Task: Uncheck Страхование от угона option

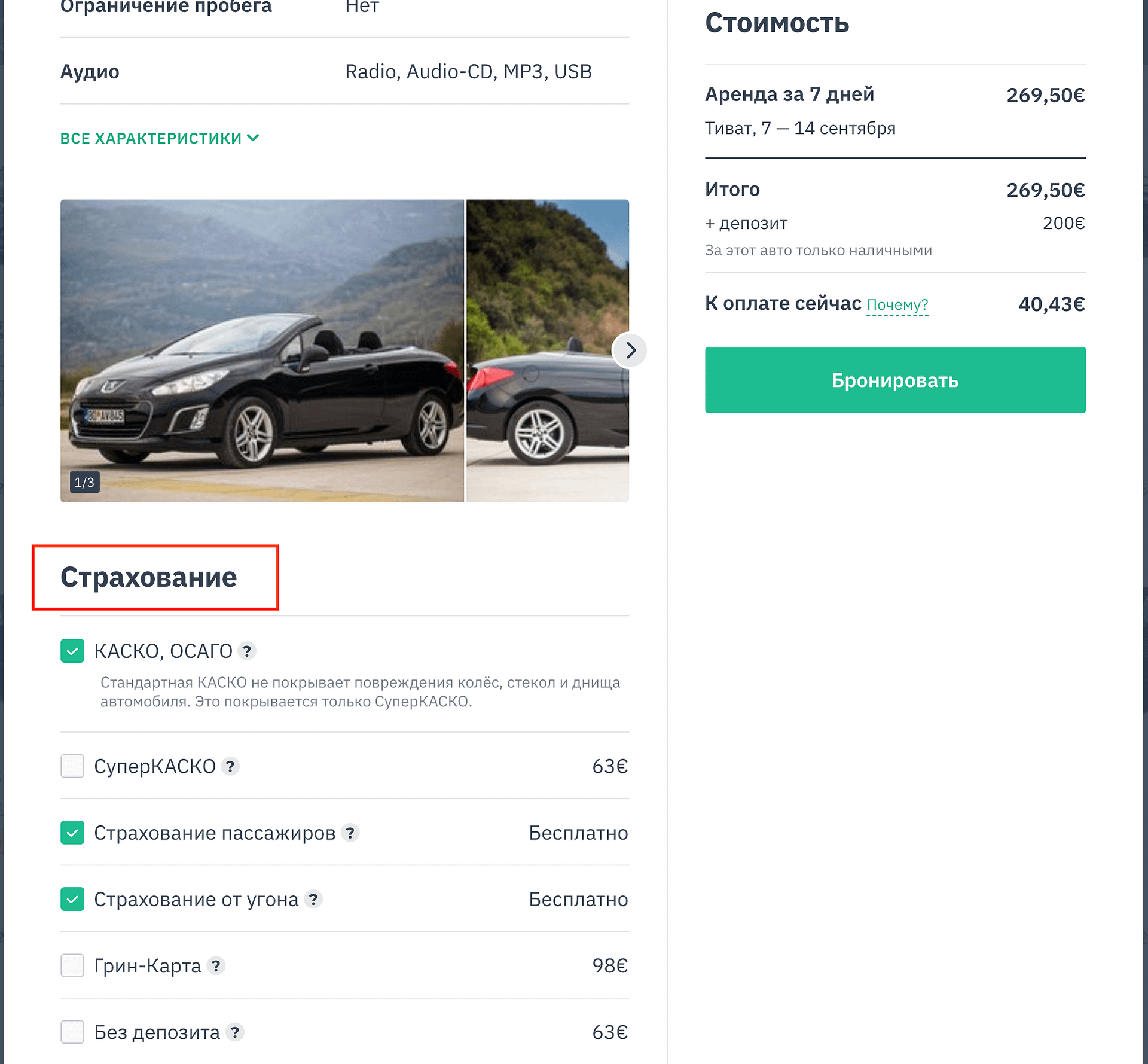Action: [72, 899]
